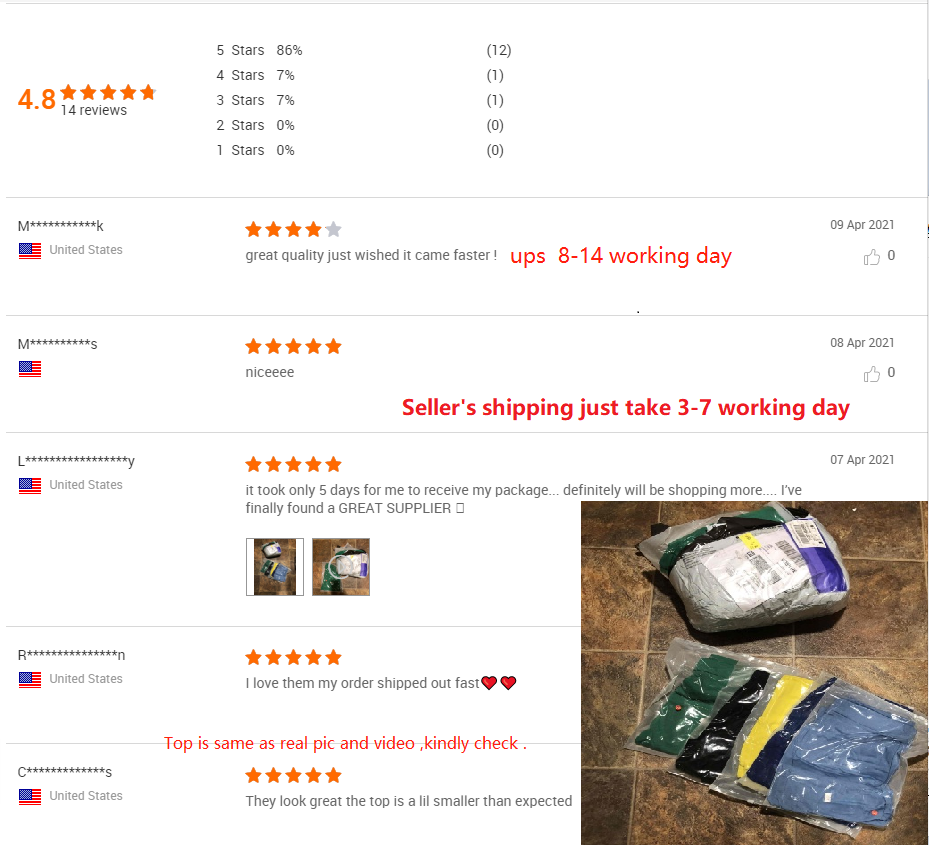Select the 1 Stars rating row
Screen dimensions: 929x845
(240, 150)
